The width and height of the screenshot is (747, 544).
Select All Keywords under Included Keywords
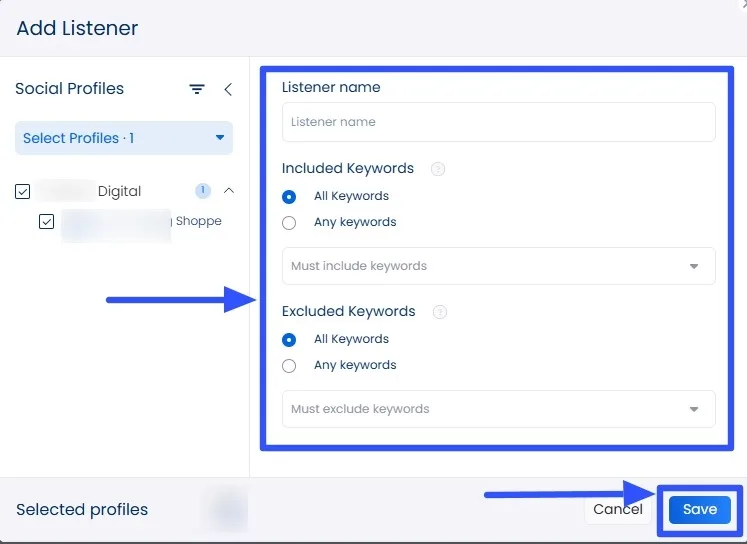tap(289, 196)
